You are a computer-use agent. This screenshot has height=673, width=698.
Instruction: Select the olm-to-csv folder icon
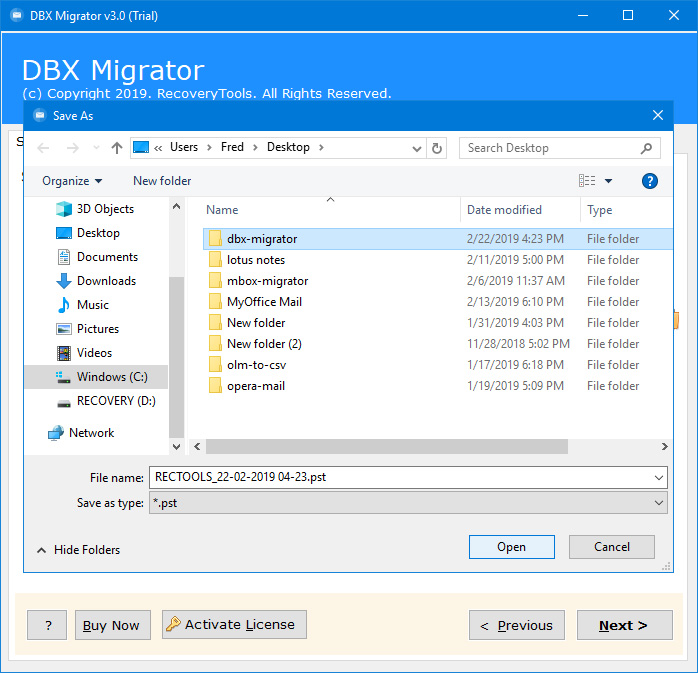215,365
